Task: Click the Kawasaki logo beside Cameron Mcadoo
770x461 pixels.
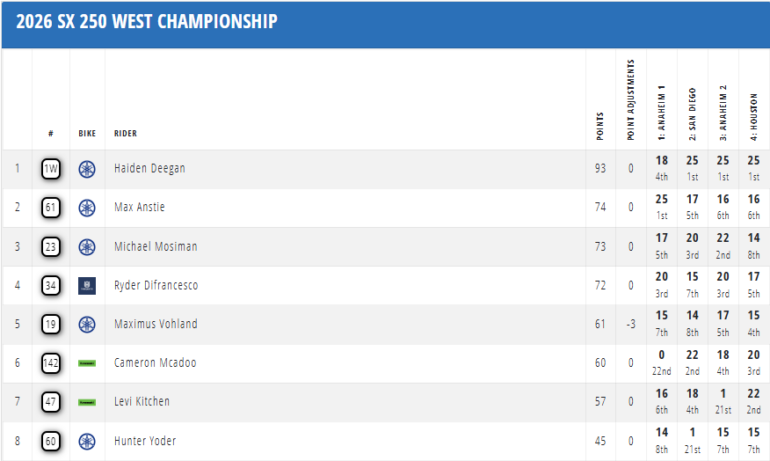Action: tap(87, 363)
